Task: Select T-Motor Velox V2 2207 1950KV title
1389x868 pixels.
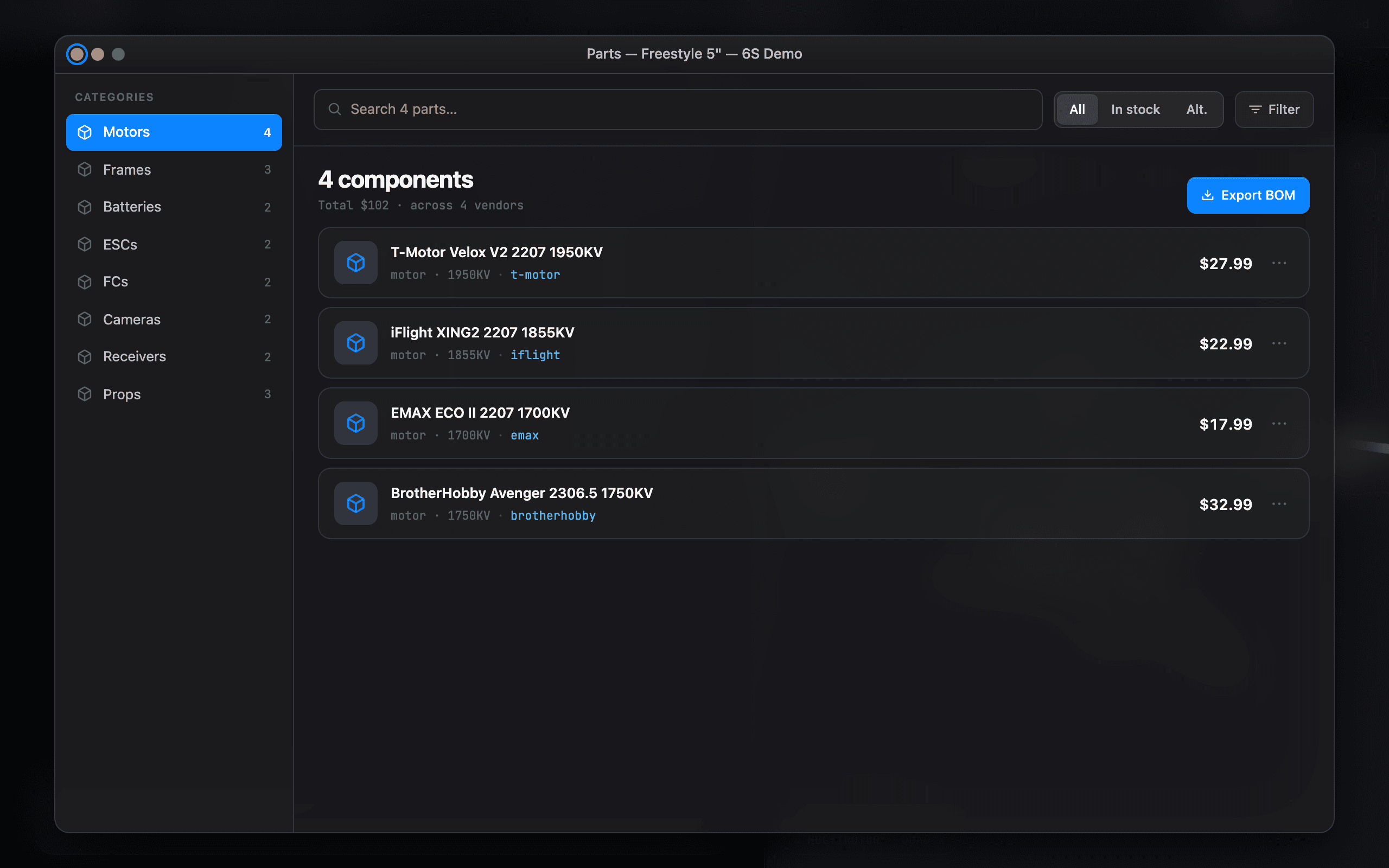Action: coord(496,252)
